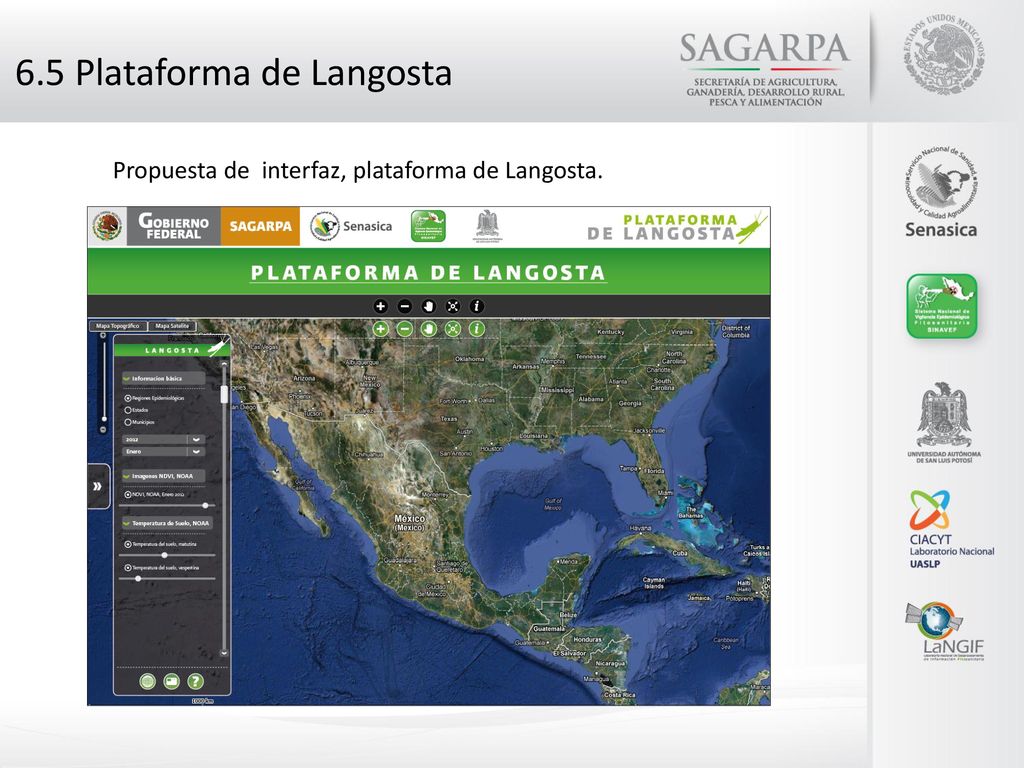This screenshot has width=1024, height=768.
Task: Click the green globe icon in Langosta panel
Action: (x=148, y=681)
